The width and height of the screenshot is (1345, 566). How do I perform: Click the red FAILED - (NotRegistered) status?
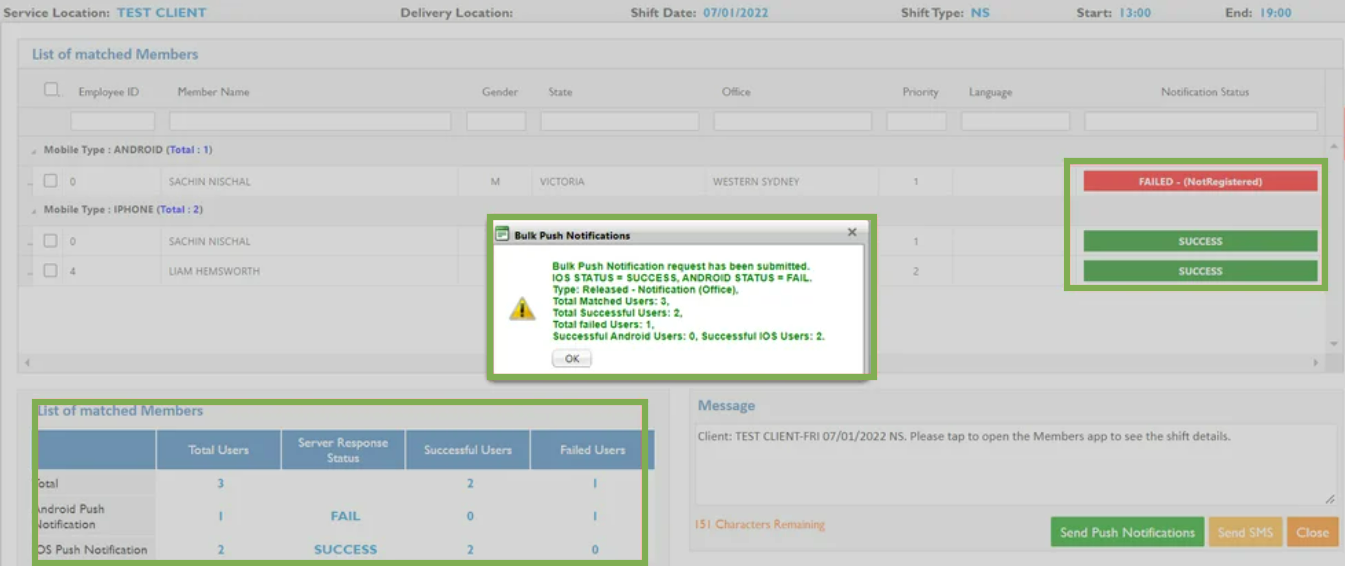(x=1200, y=182)
